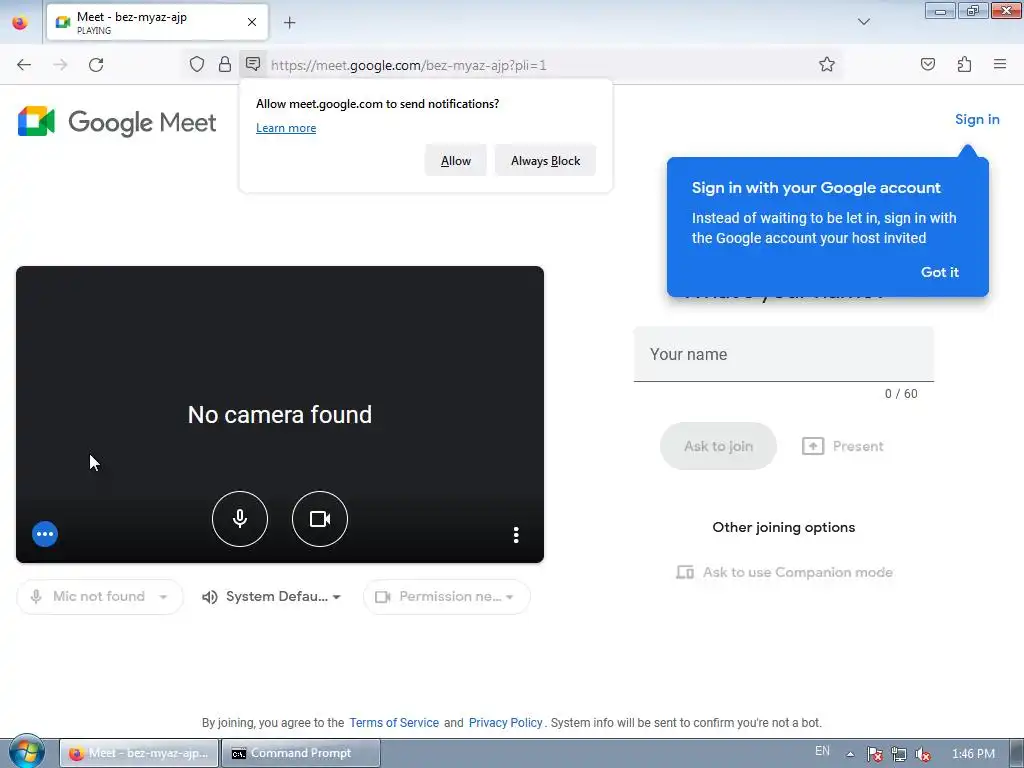Viewport: 1024px width, 768px height.
Task: Click the No camera found preview area
Action: (x=280, y=415)
